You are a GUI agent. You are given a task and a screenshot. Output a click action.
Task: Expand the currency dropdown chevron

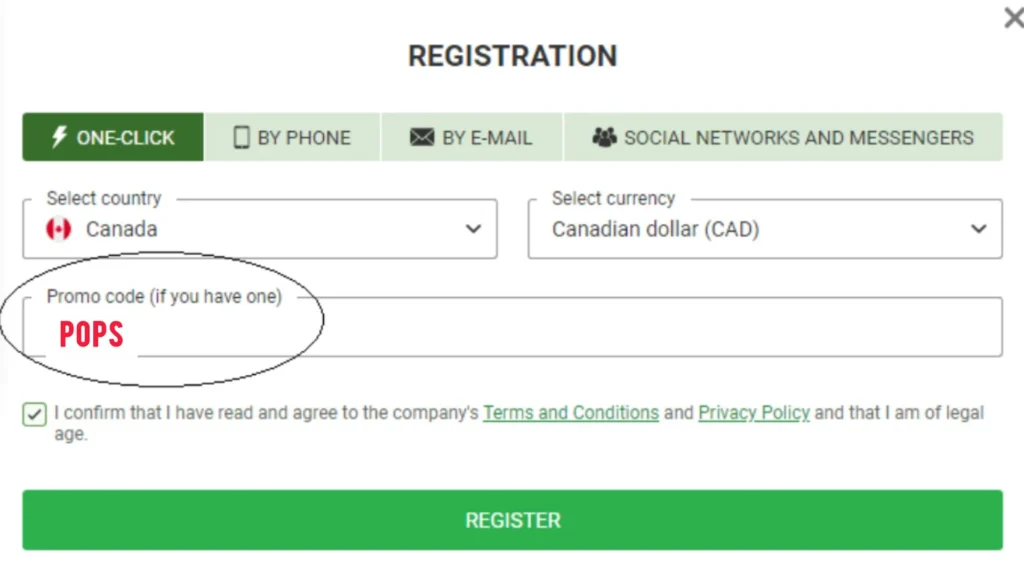tap(979, 229)
